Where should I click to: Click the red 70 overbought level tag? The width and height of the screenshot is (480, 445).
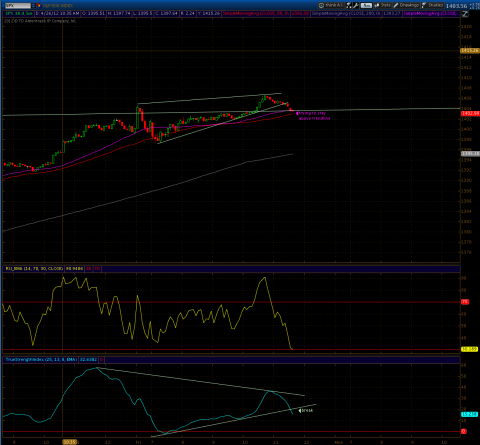465,302
